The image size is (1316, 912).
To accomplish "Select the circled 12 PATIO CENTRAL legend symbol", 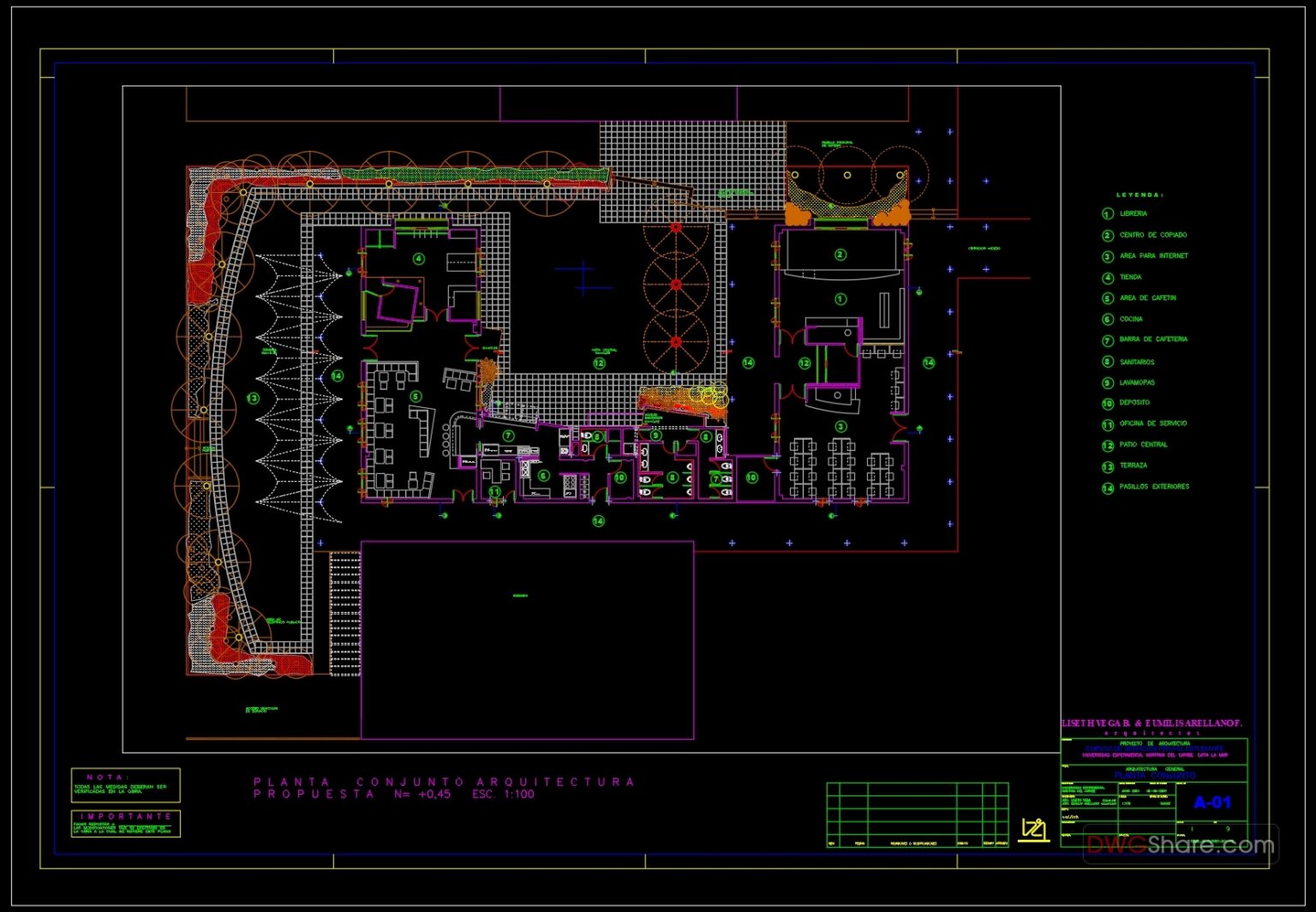I will pyautogui.click(x=1106, y=445).
